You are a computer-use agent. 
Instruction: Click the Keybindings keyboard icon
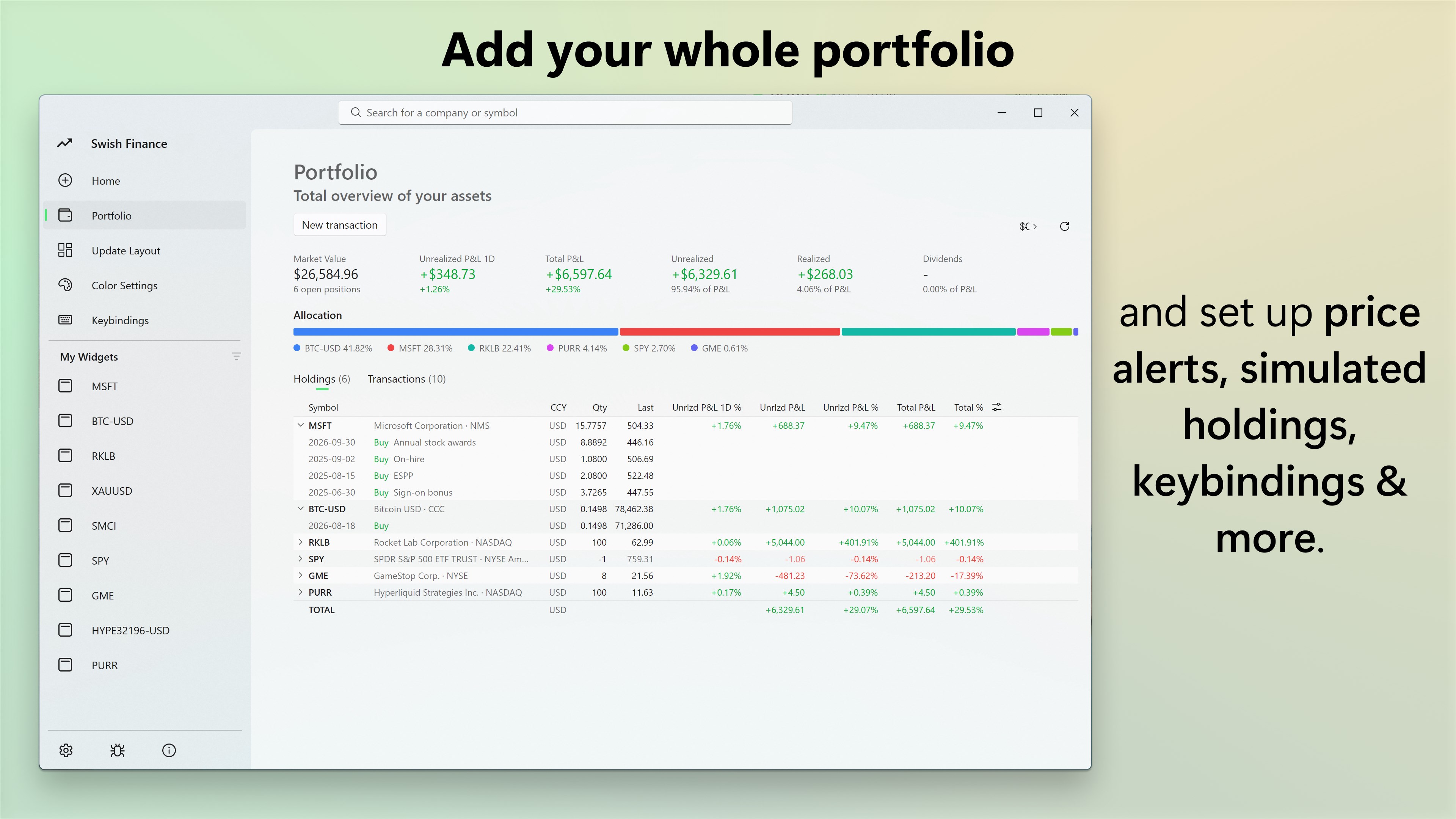(x=65, y=320)
